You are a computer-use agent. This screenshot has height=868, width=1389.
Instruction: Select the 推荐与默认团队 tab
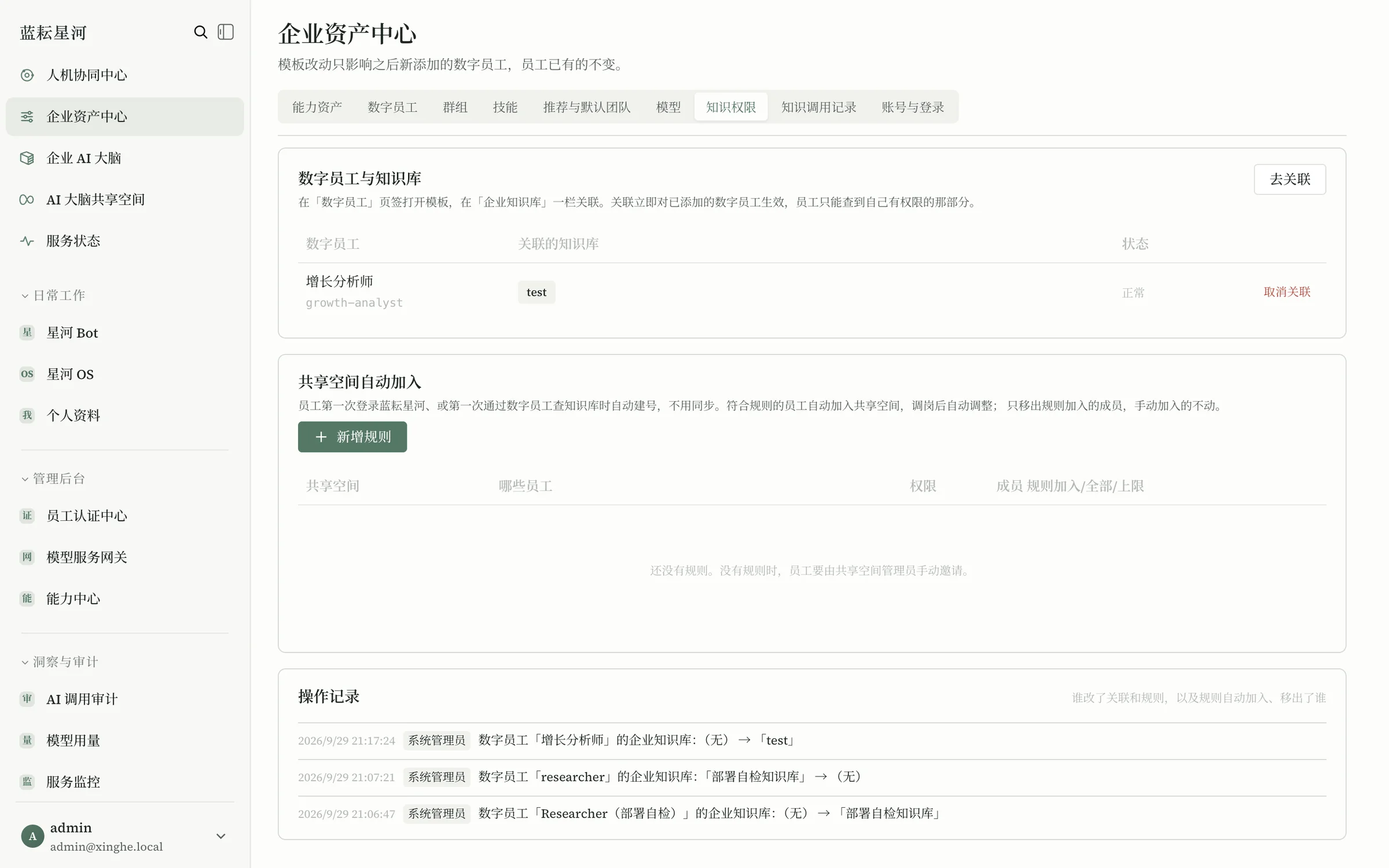587,107
